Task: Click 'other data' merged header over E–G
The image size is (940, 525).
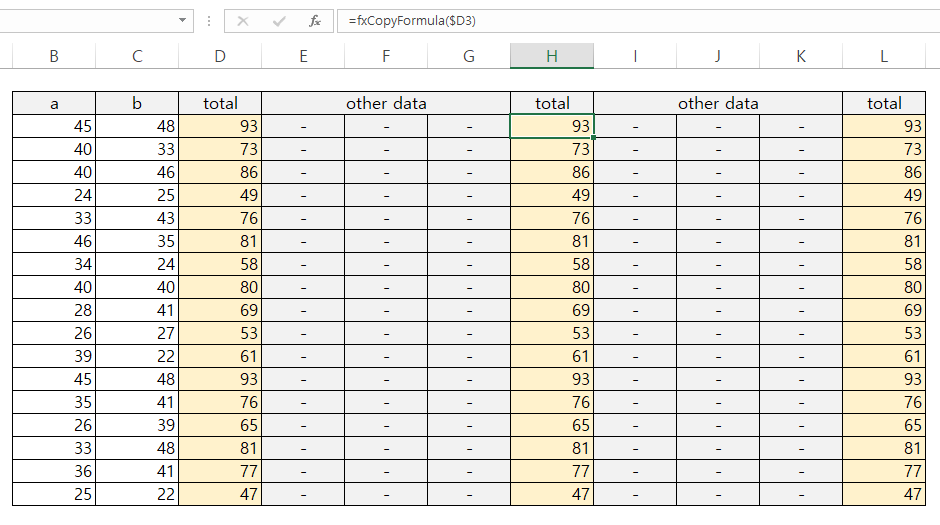Action: coord(386,103)
